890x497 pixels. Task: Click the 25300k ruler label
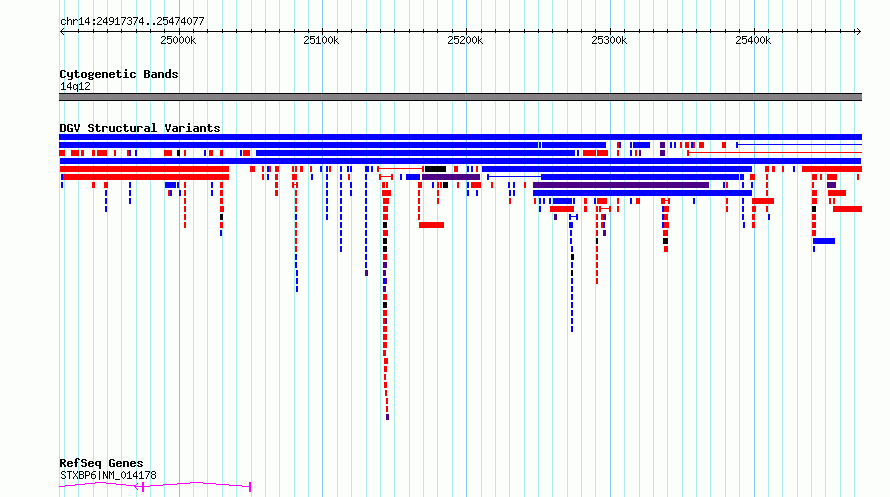coord(609,40)
